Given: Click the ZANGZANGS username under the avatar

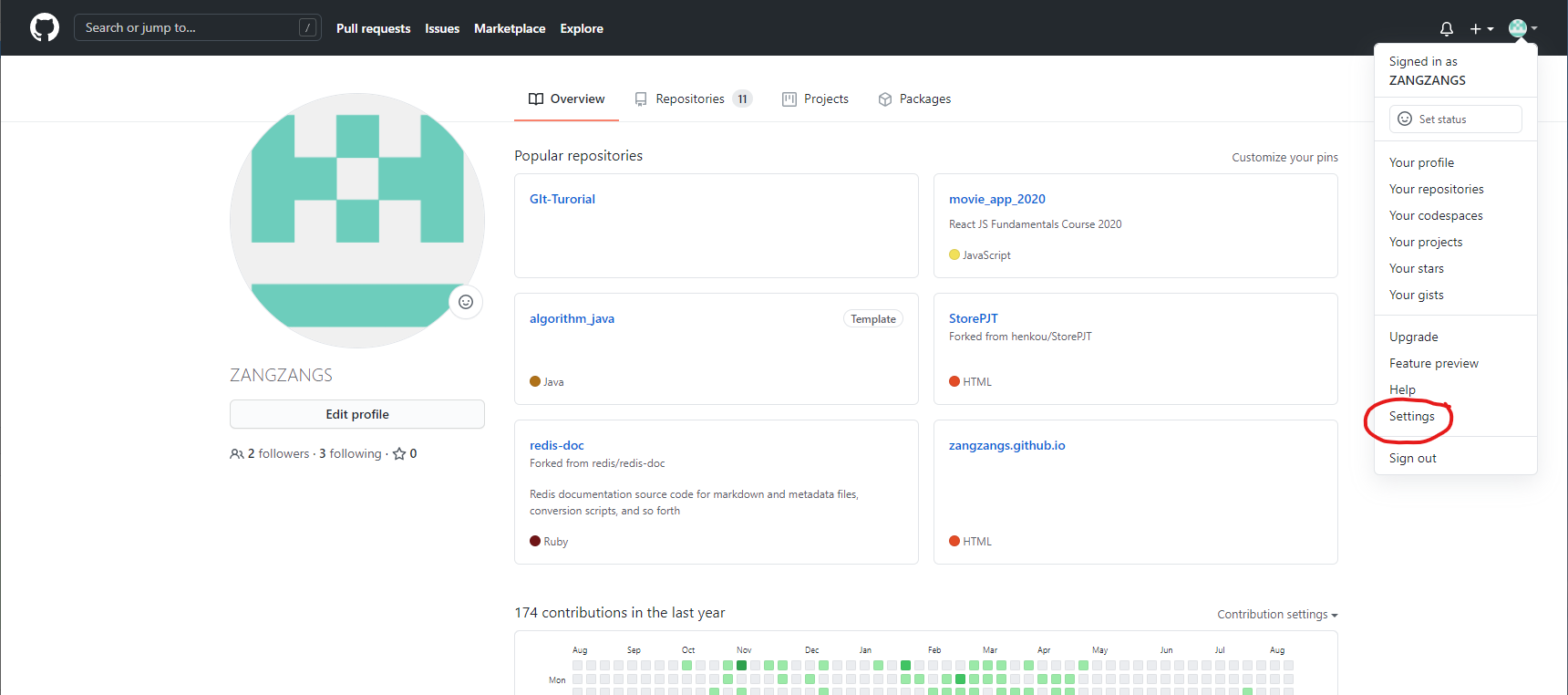Looking at the screenshot, I should pyautogui.click(x=281, y=375).
